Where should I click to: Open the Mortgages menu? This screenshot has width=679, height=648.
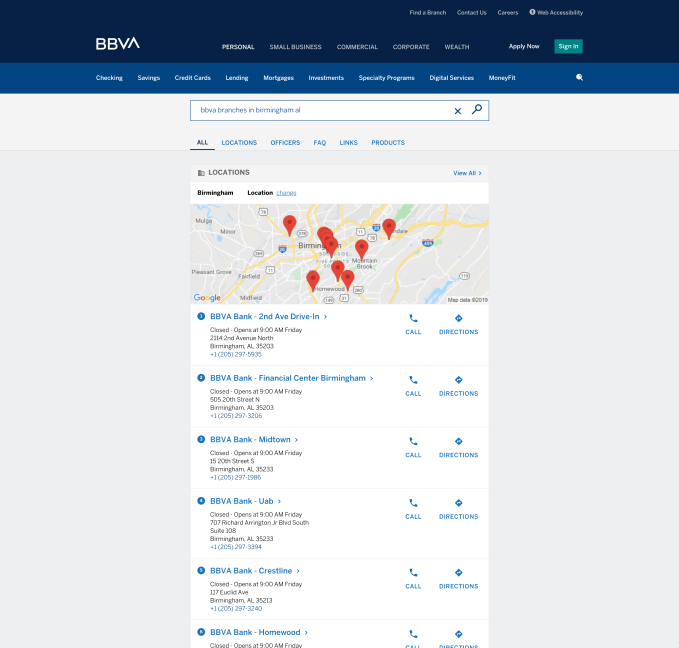[x=278, y=78]
